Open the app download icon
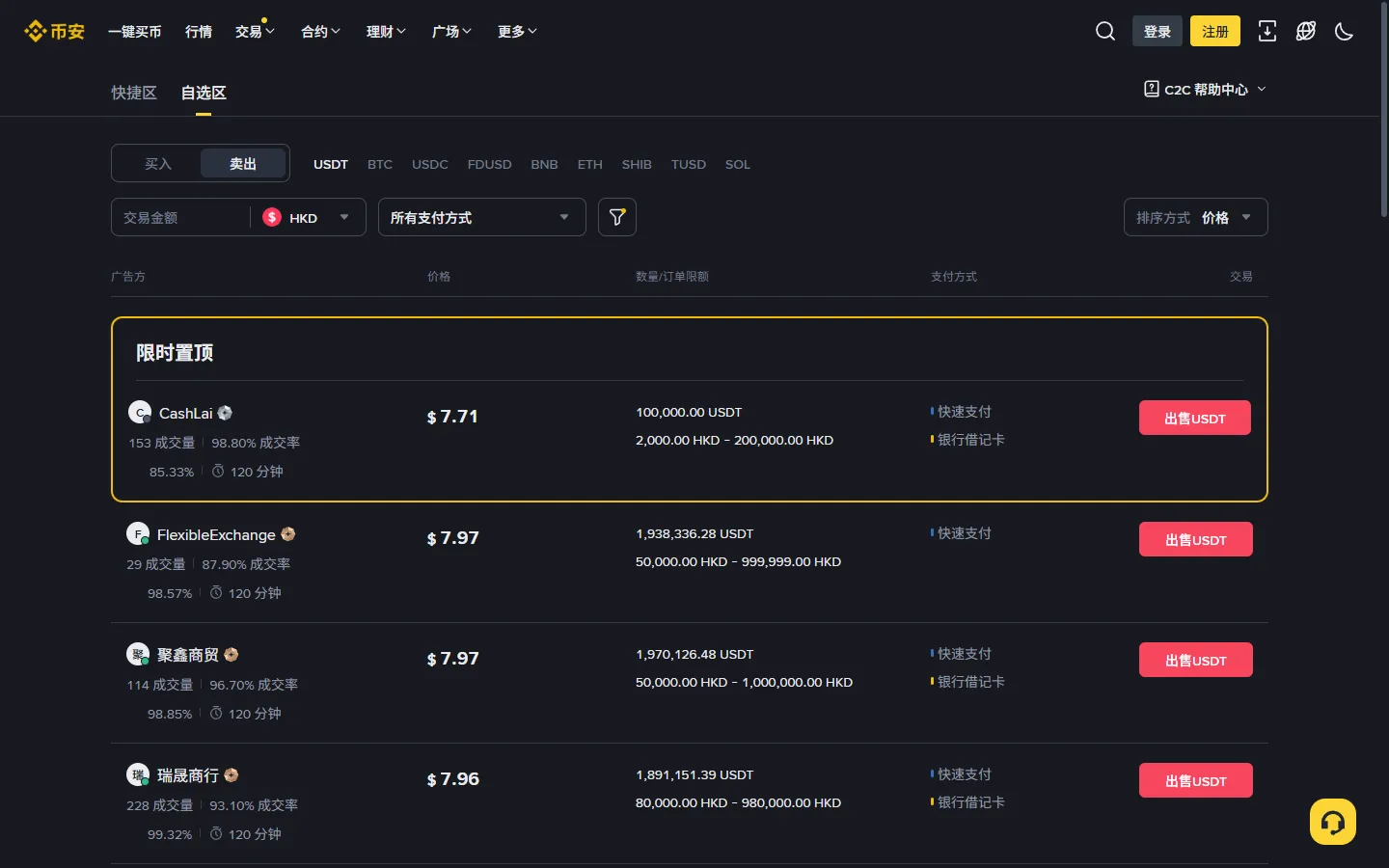1389x868 pixels. tap(1267, 32)
